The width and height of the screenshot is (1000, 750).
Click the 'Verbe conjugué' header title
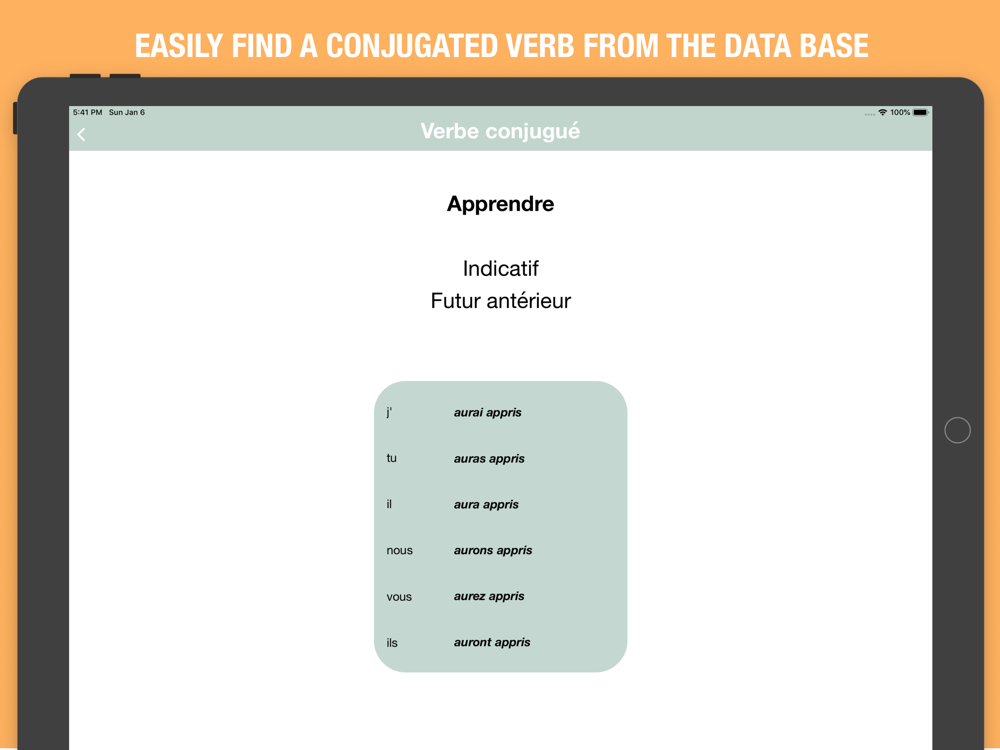tap(500, 131)
